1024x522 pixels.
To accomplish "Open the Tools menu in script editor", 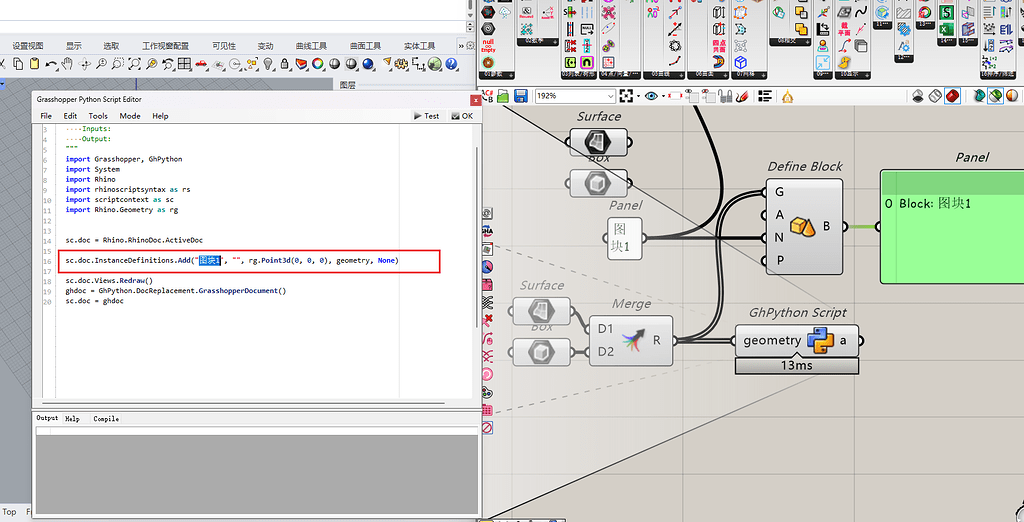I will (98, 116).
